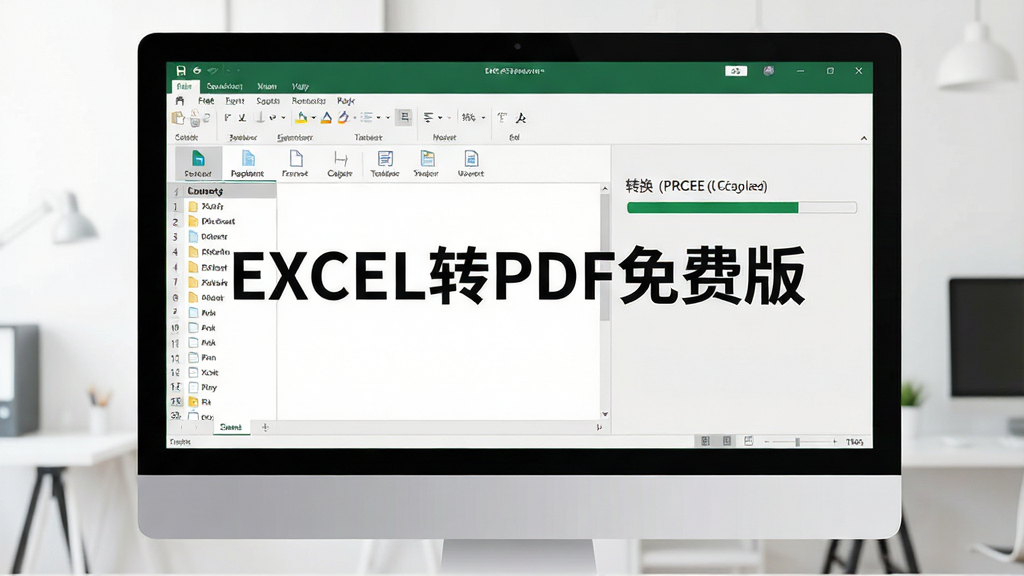Click the green conversion progress bar
Image resolution: width=1024 pixels, height=576 pixels.
click(741, 208)
